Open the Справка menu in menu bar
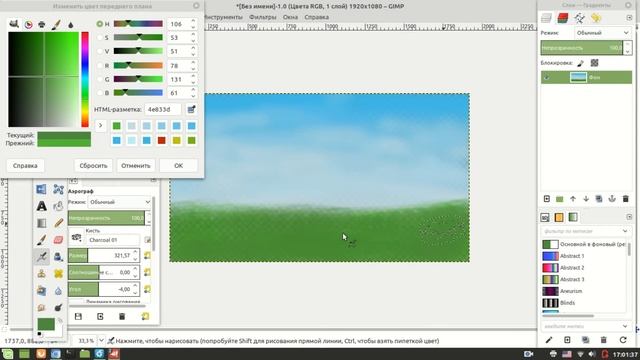640x360 pixels. coord(316,17)
